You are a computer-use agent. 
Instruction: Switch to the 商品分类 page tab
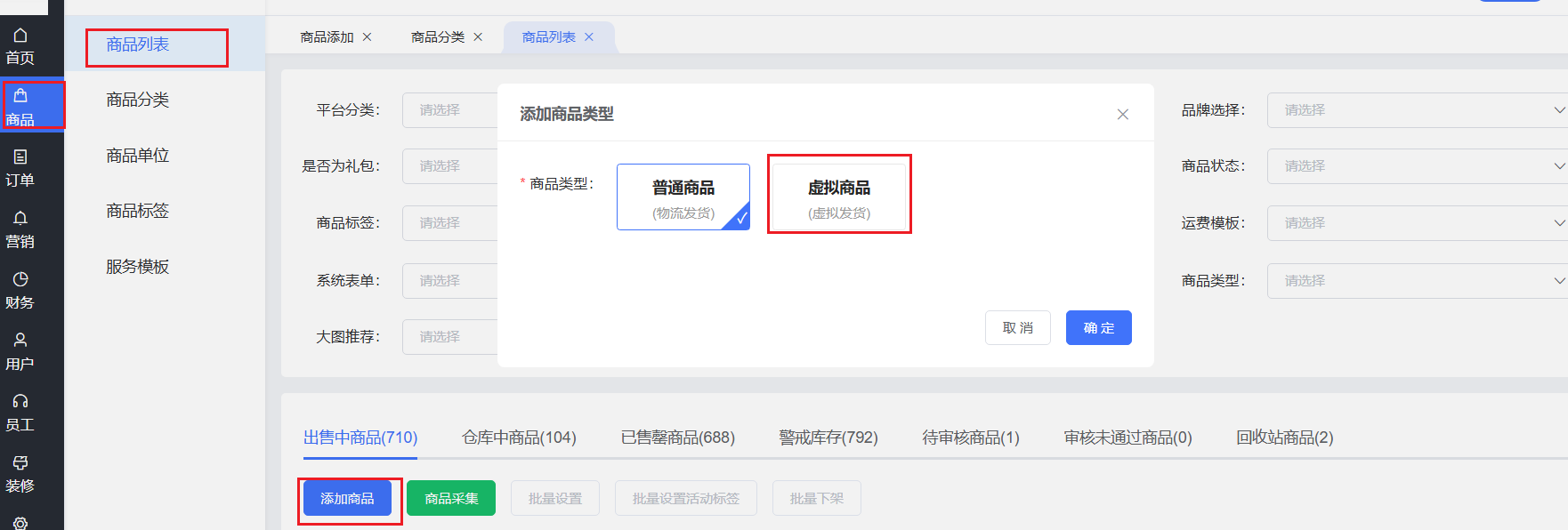pos(438,37)
